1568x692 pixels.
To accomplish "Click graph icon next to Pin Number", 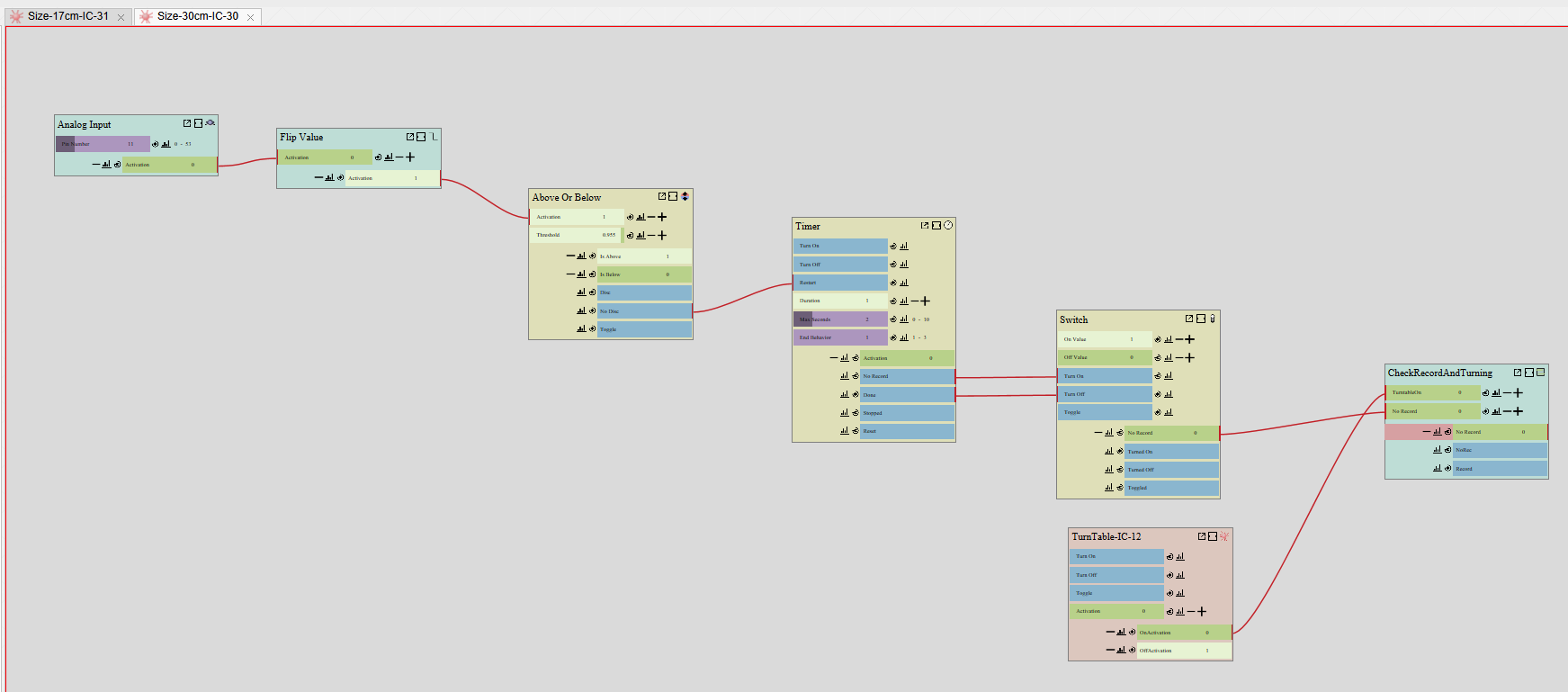I will pyautogui.click(x=166, y=144).
